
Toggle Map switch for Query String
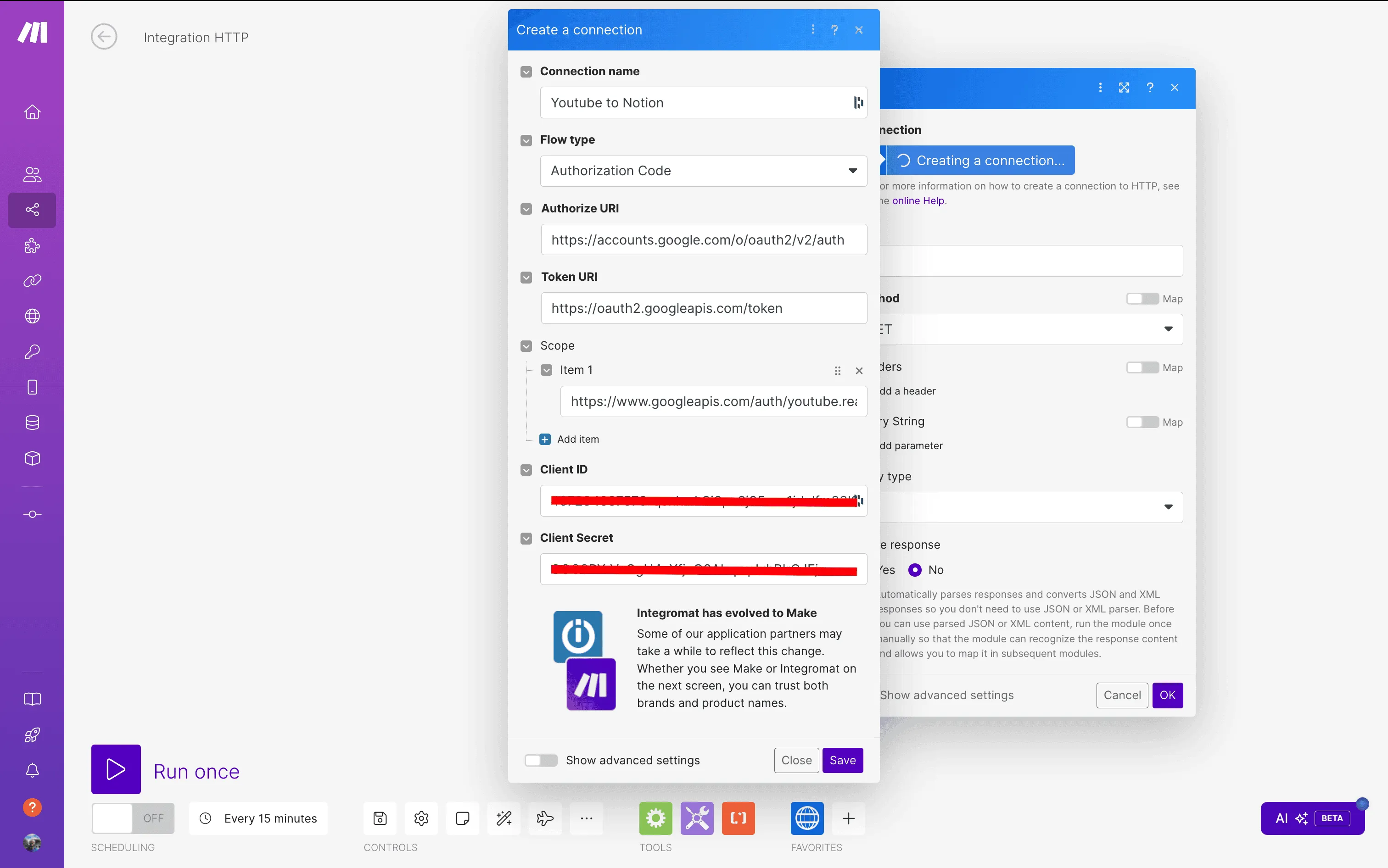[x=1142, y=423]
